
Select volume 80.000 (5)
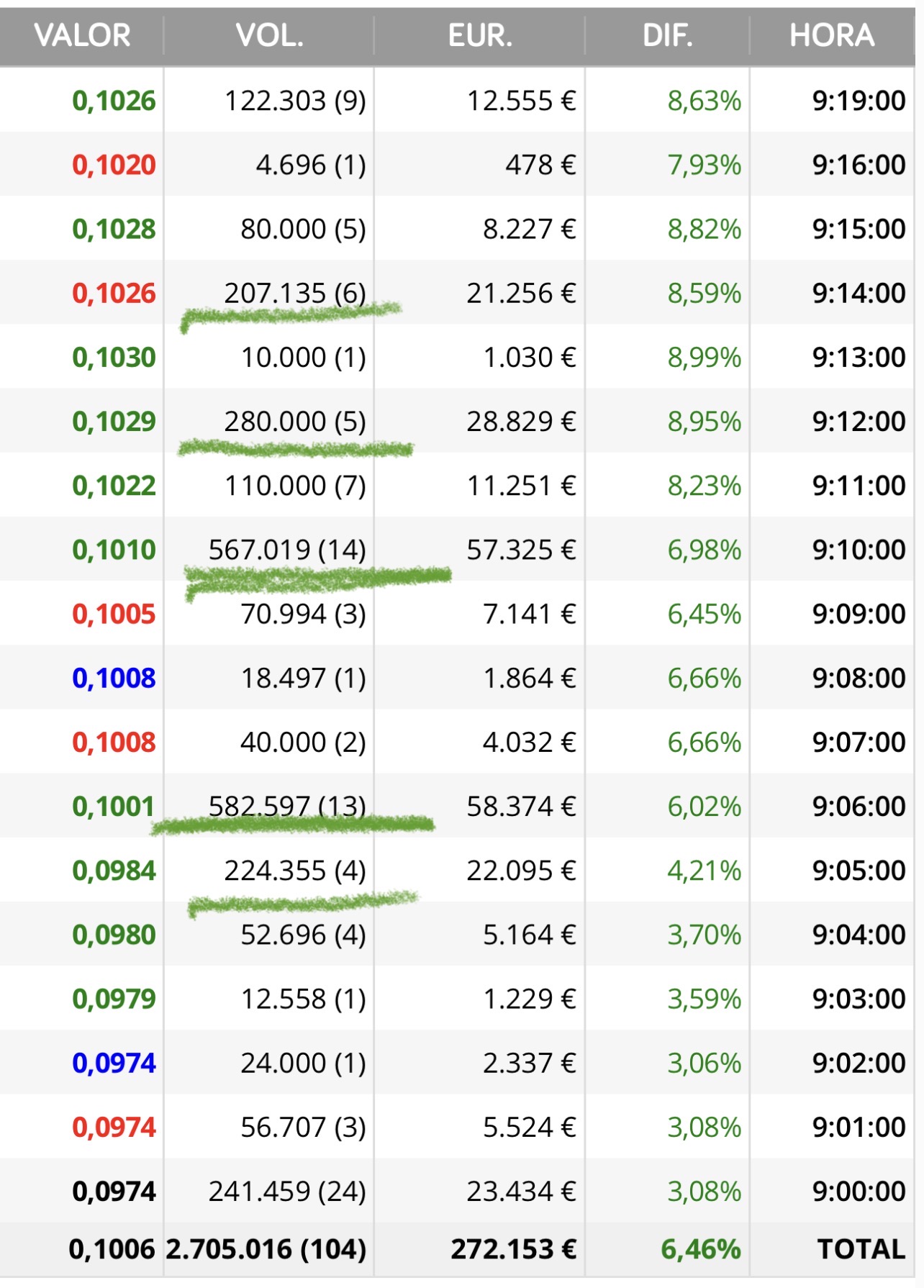pos(303,229)
